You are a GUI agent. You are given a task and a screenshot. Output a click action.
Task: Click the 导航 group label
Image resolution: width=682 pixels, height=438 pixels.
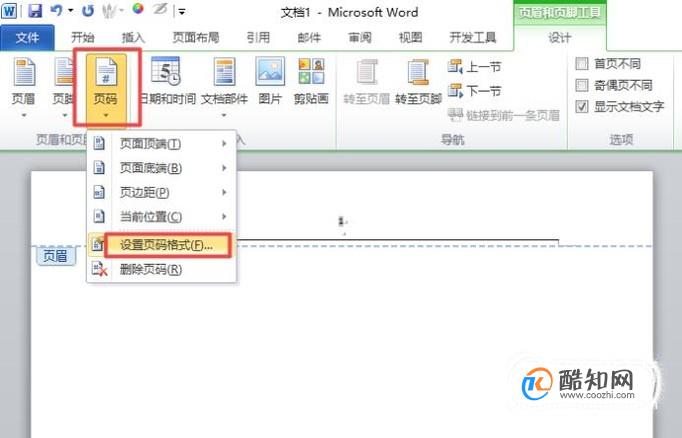point(452,140)
